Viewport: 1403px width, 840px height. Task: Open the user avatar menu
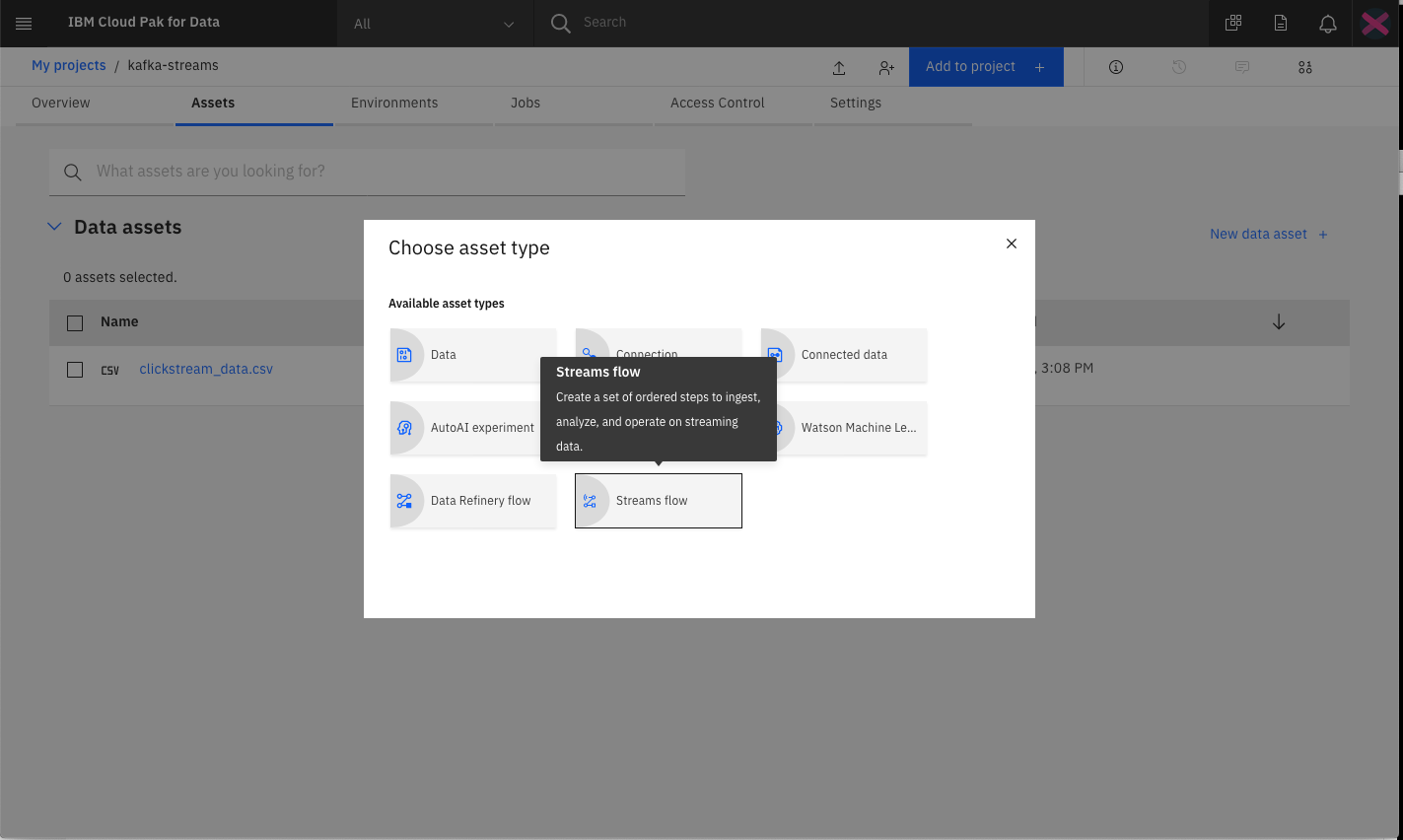[x=1375, y=23]
